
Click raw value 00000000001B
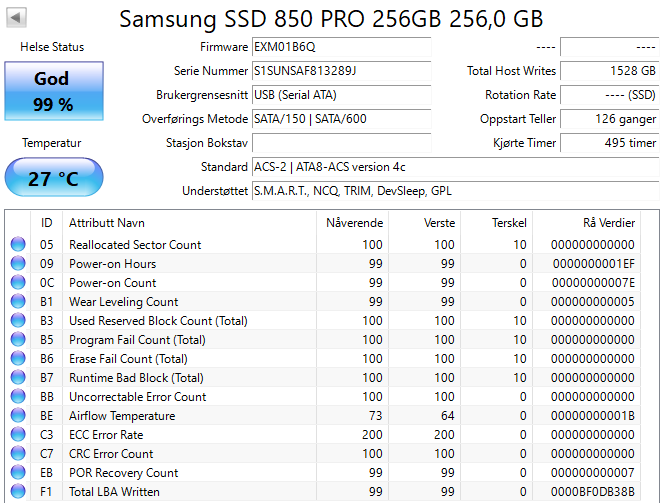[x=593, y=416]
